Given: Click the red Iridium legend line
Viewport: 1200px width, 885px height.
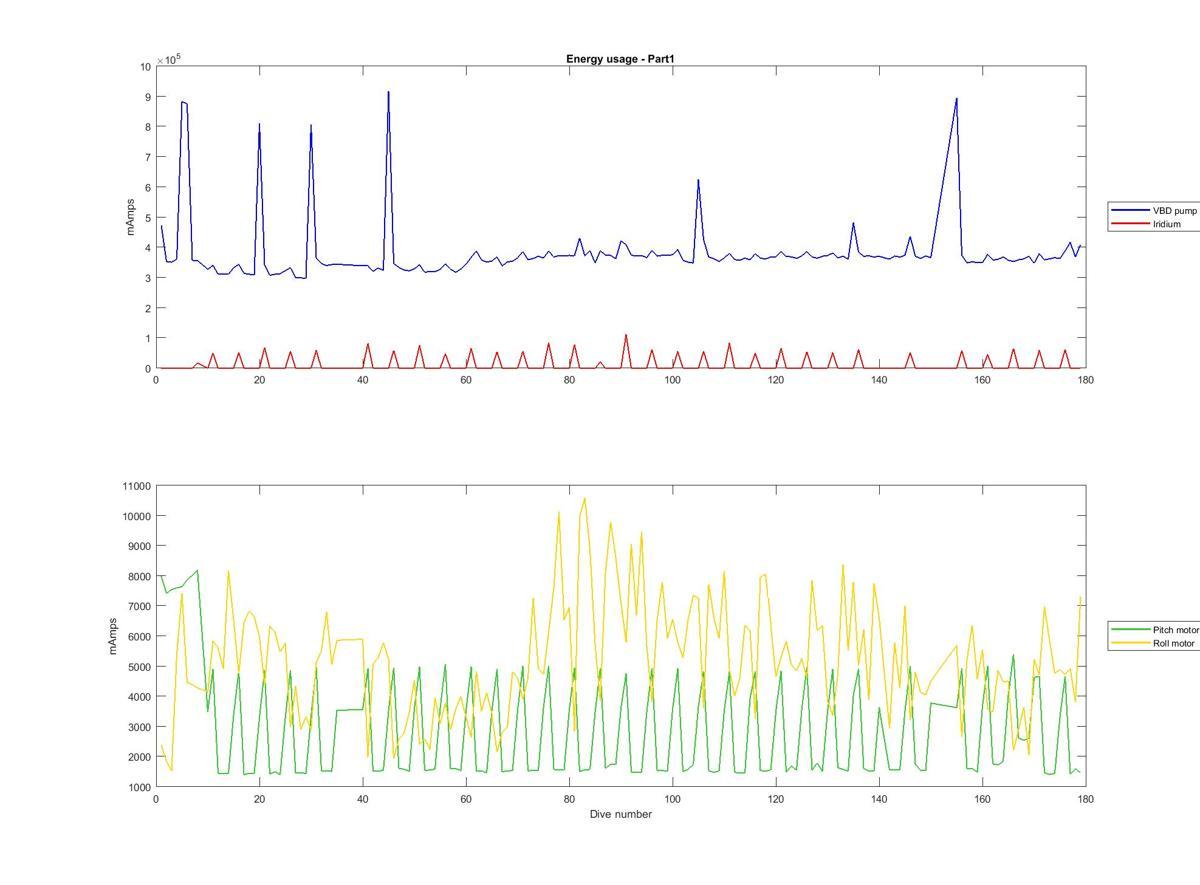Looking at the screenshot, I should pyautogui.click(x=1130, y=224).
